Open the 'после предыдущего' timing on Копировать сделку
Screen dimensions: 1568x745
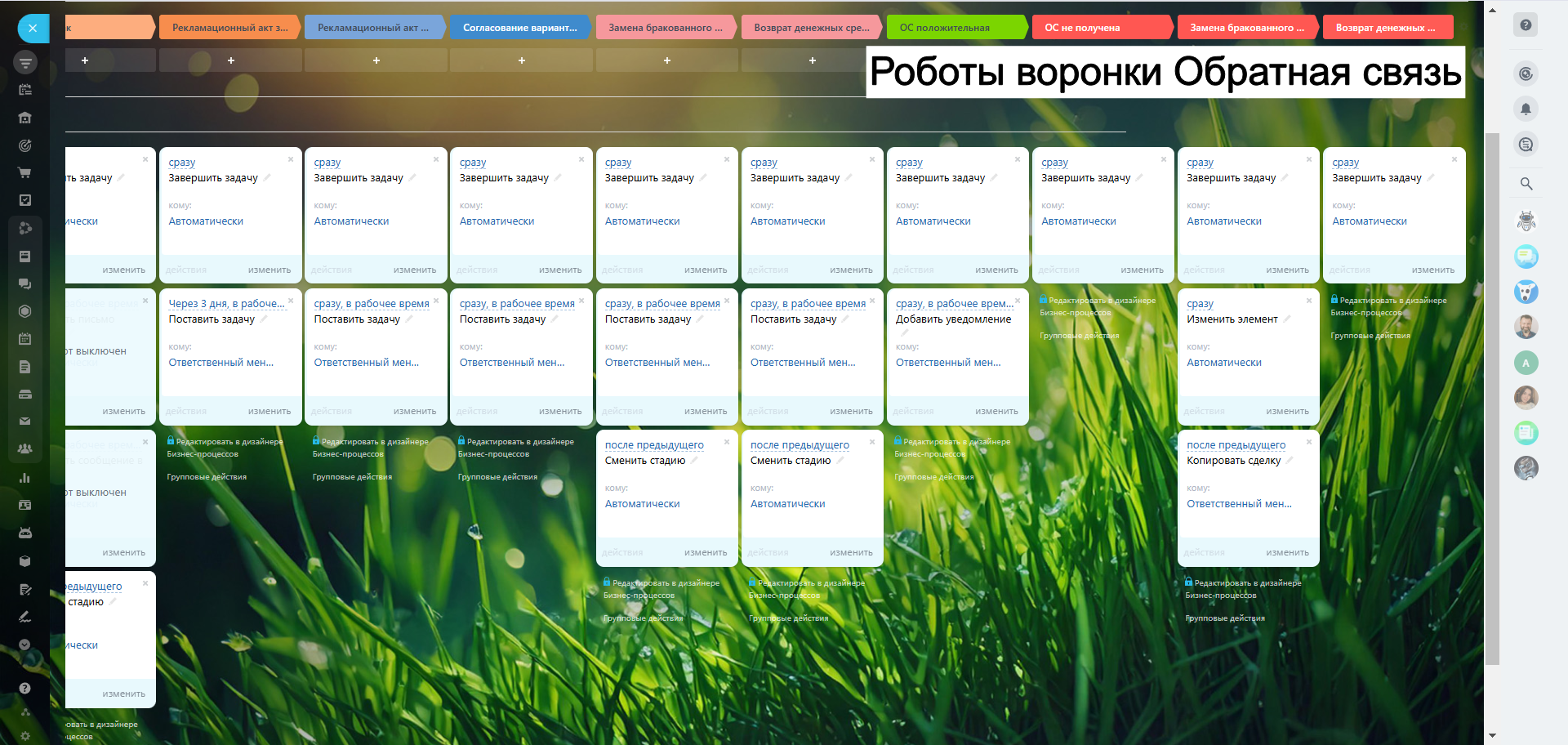[x=1236, y=445]
